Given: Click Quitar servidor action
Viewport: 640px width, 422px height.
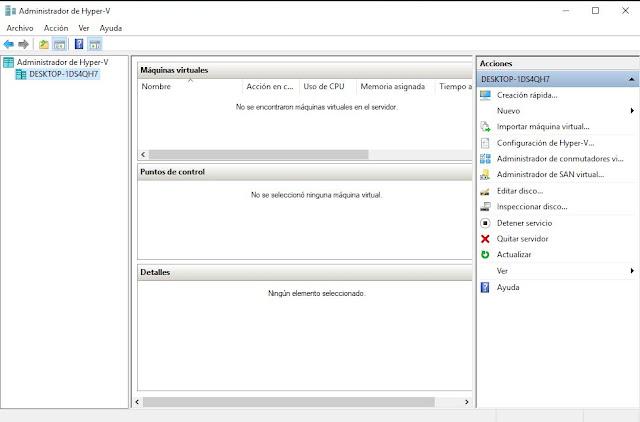Looking at the screenshot, I should (x=522, y=239).
